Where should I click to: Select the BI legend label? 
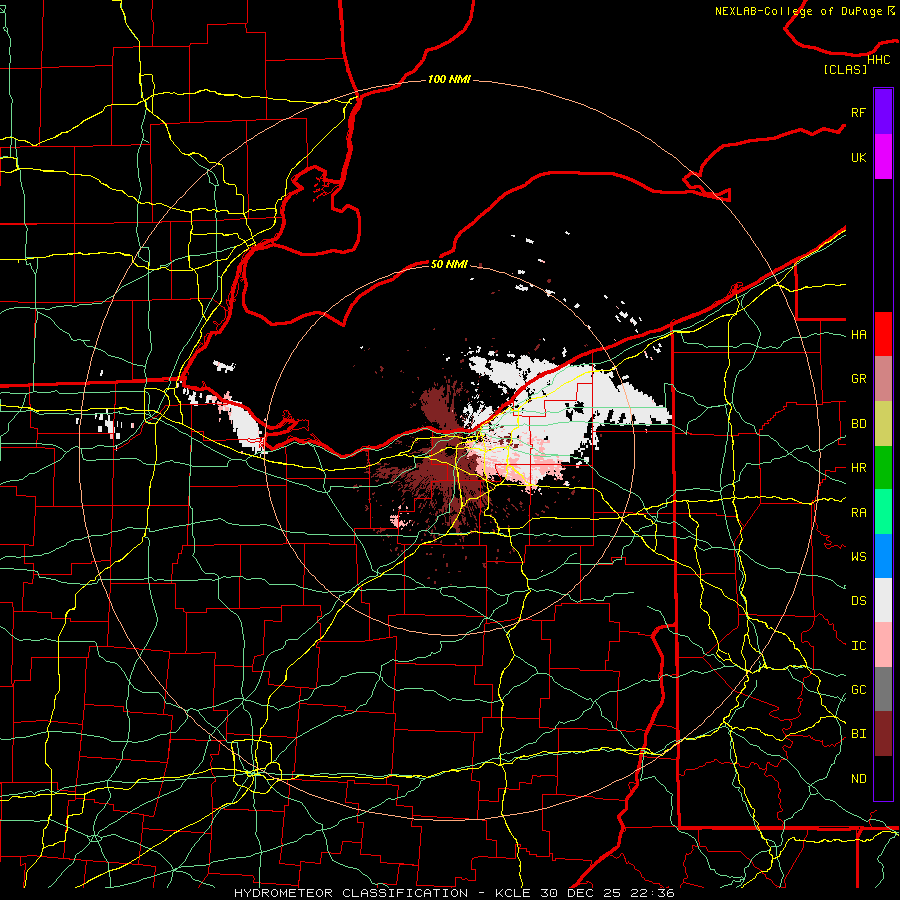coord(858,734)
